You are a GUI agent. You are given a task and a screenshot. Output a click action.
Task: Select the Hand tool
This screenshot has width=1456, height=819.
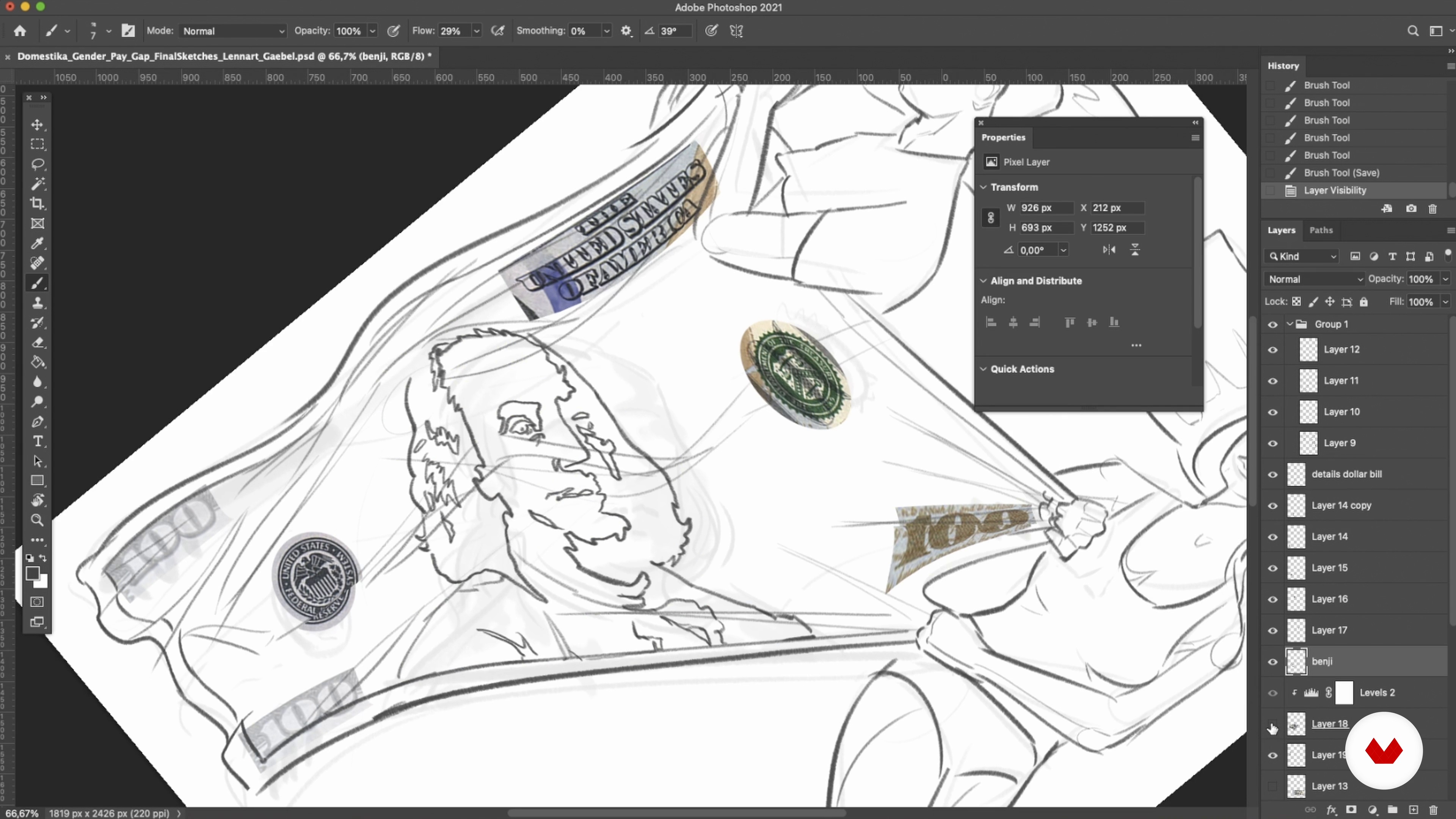(x=37, y=500)
